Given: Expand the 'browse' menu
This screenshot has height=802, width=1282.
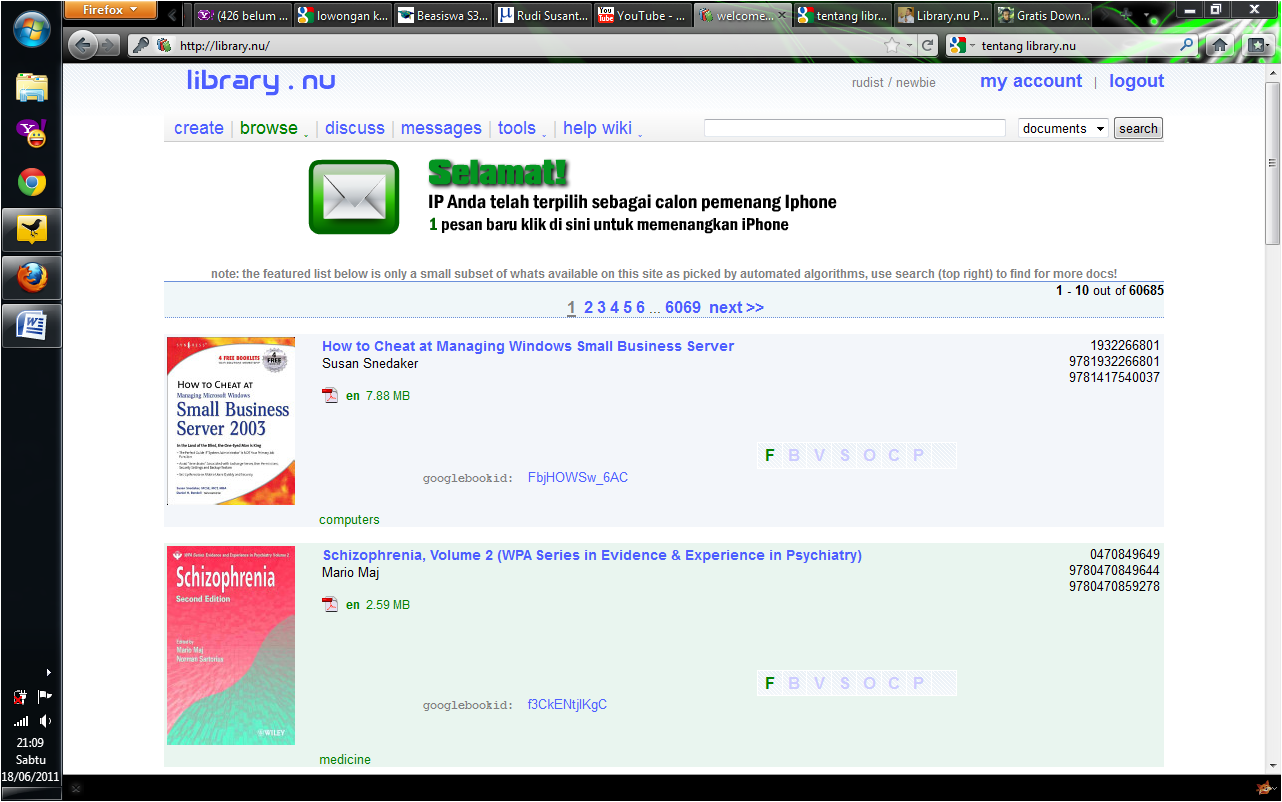Looking at the screenshot, I should pos(269,128).
